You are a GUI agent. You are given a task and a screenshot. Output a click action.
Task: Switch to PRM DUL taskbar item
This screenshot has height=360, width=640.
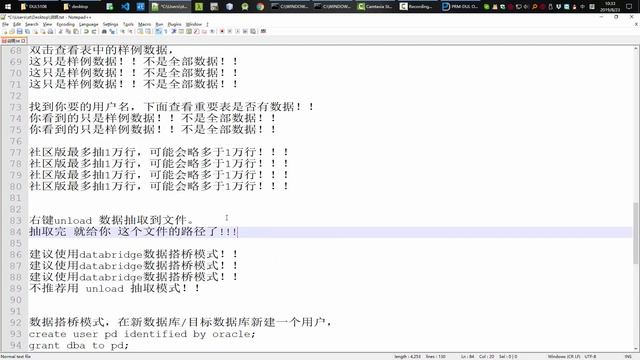[460, 7]
